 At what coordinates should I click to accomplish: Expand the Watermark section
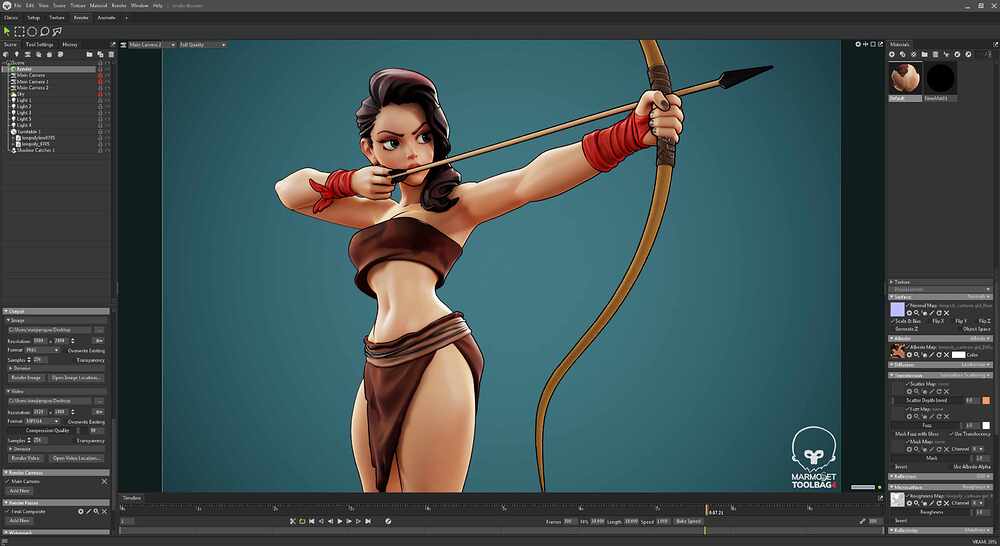(56, 532)
